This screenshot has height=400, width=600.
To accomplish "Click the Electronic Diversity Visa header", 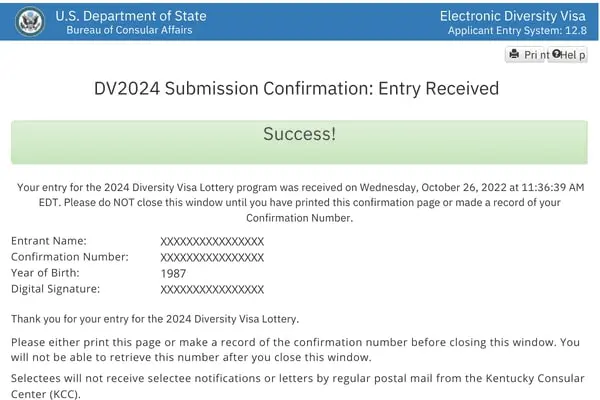I will point(512,15).
